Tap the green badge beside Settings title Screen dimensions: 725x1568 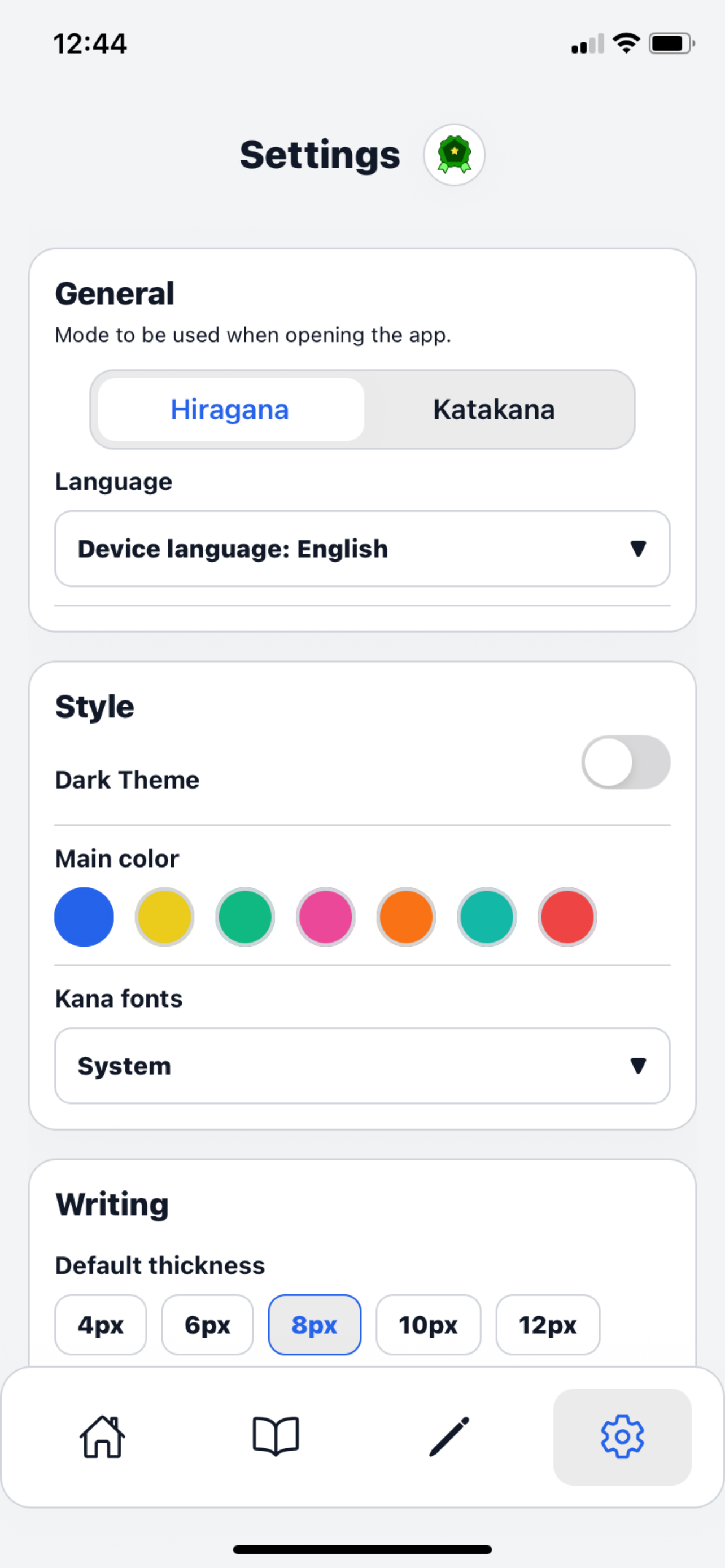[453, 155]
